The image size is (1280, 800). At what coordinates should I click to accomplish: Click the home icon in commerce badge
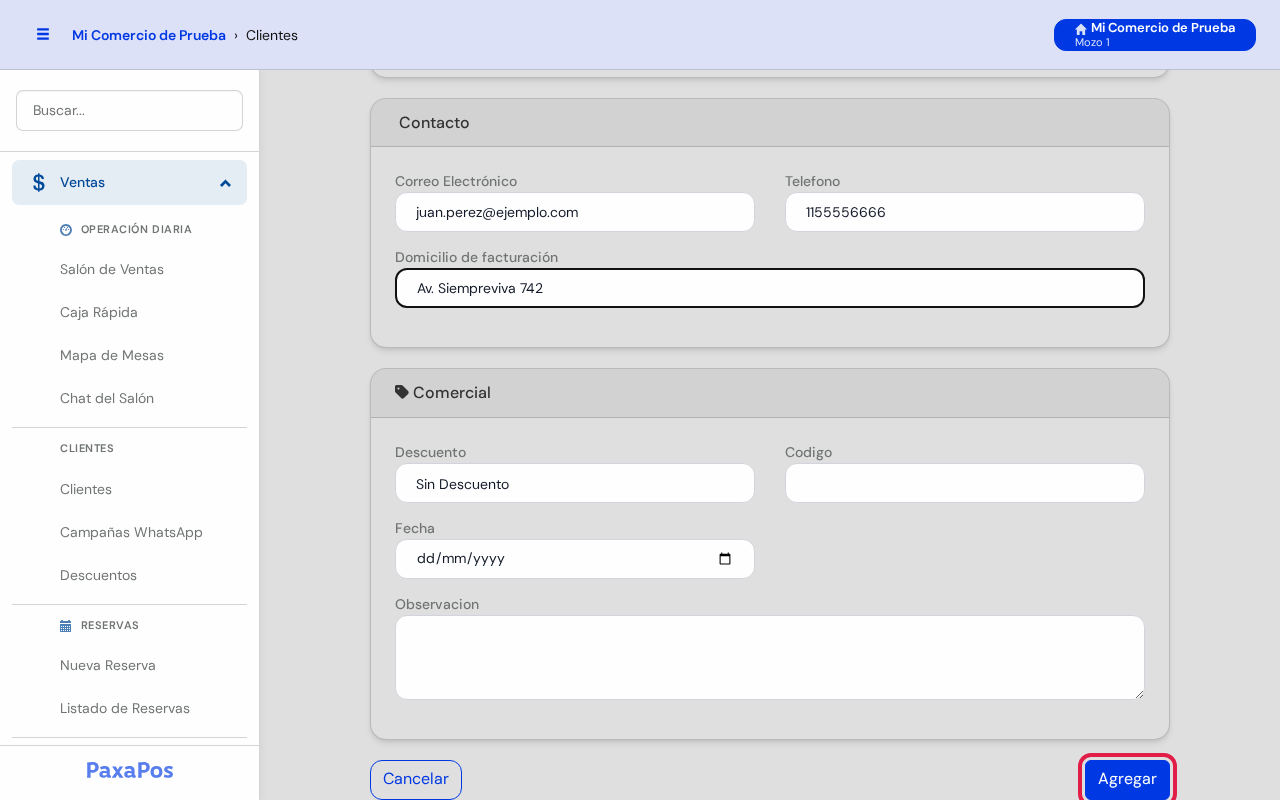pos(1081,29)
